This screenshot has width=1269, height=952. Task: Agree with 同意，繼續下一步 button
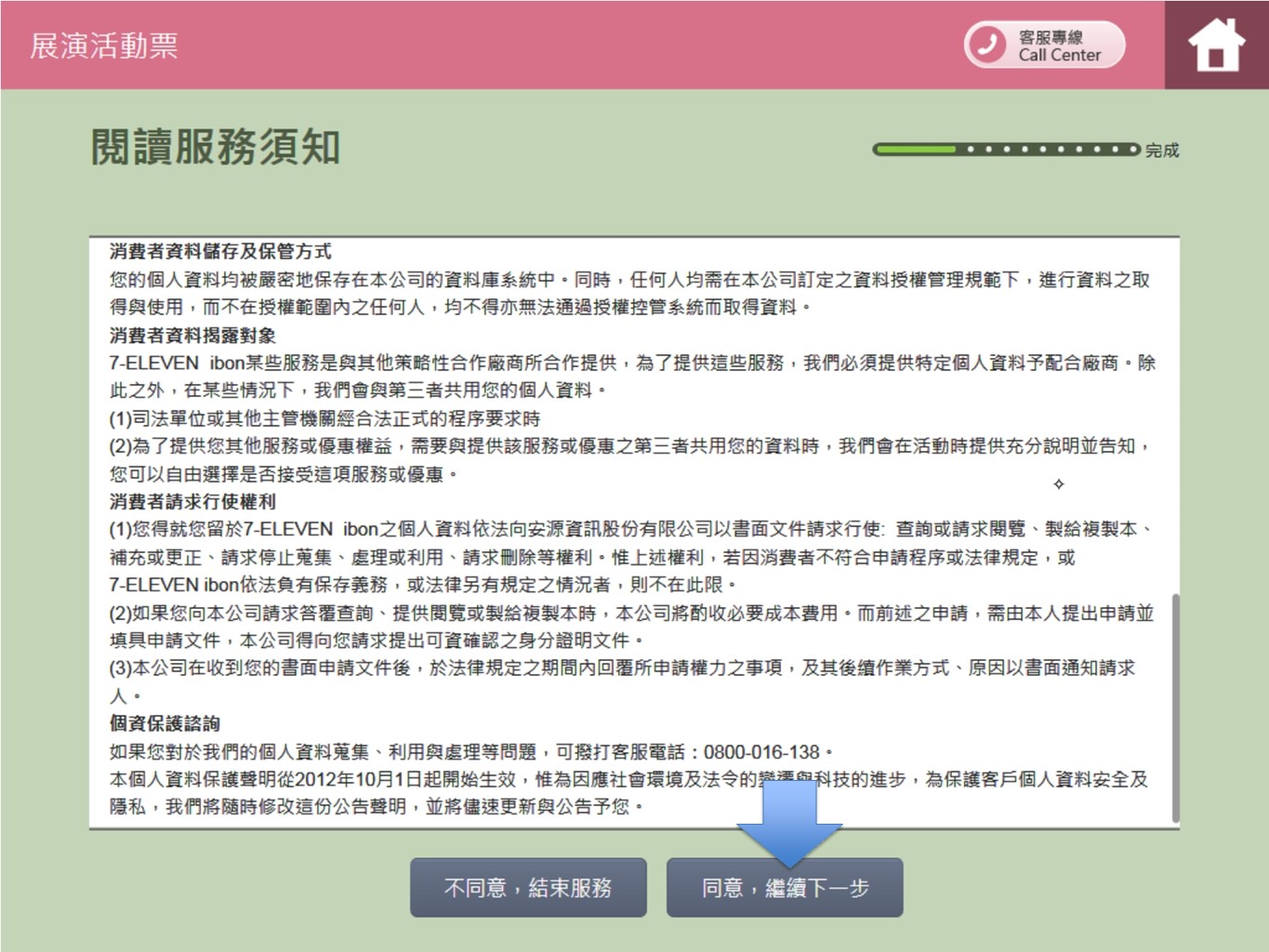[x=784, y=888]
